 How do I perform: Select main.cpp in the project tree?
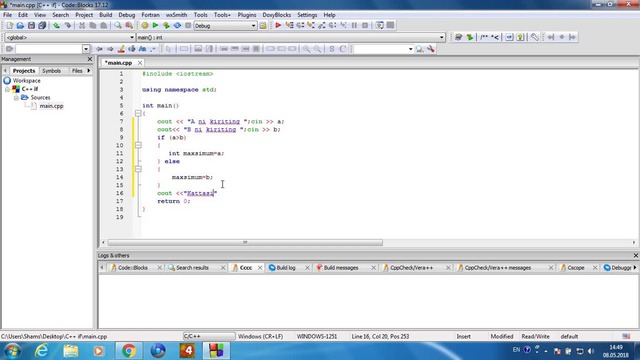51,106
